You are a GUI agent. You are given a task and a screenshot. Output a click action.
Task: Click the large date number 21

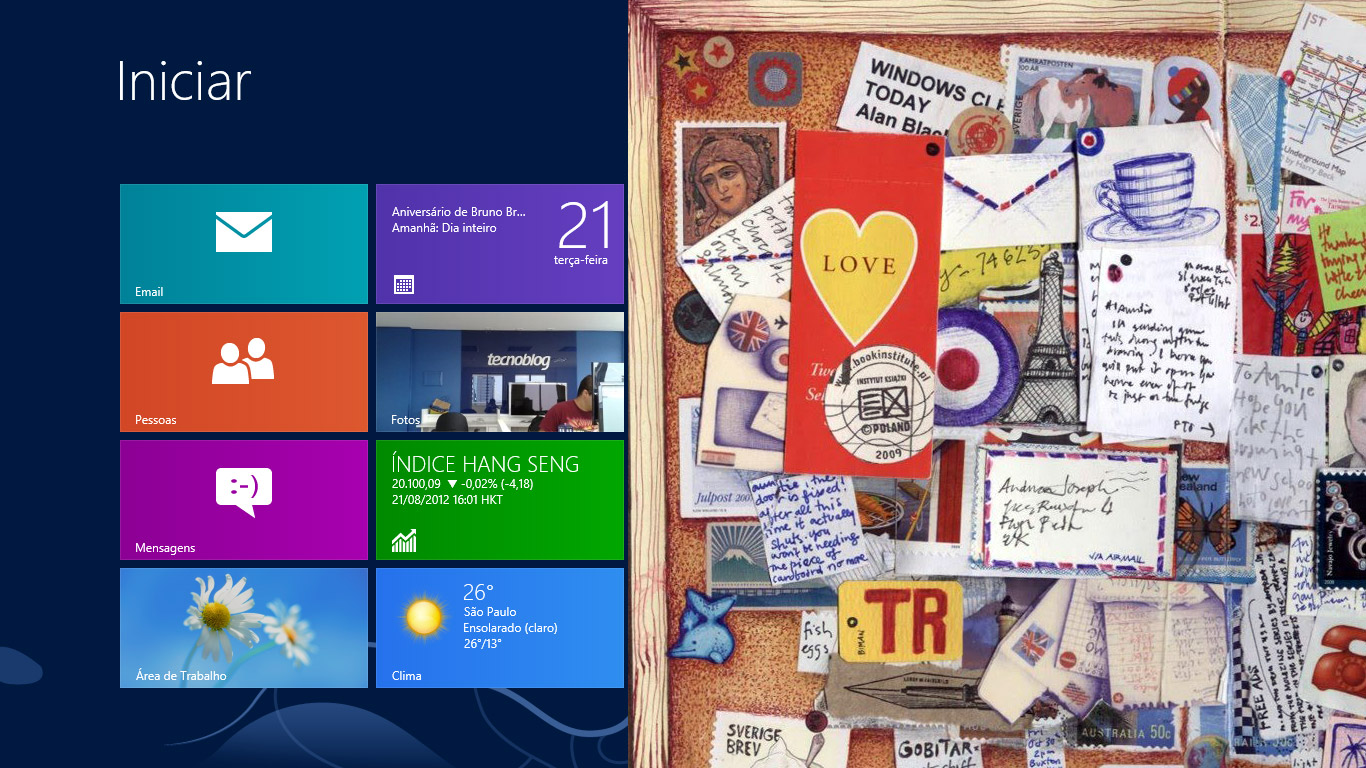pos(584,225)
